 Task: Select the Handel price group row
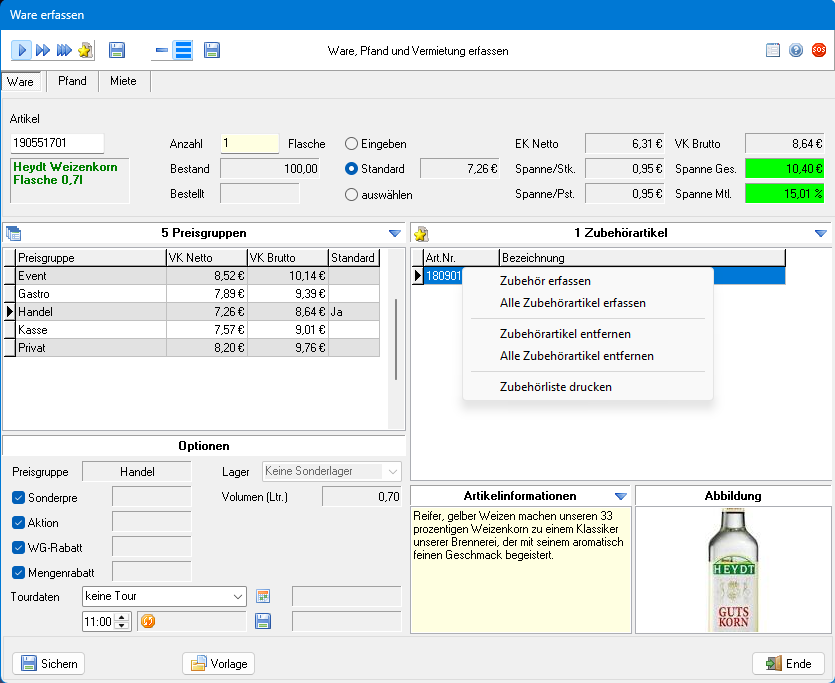click(192, 312)
